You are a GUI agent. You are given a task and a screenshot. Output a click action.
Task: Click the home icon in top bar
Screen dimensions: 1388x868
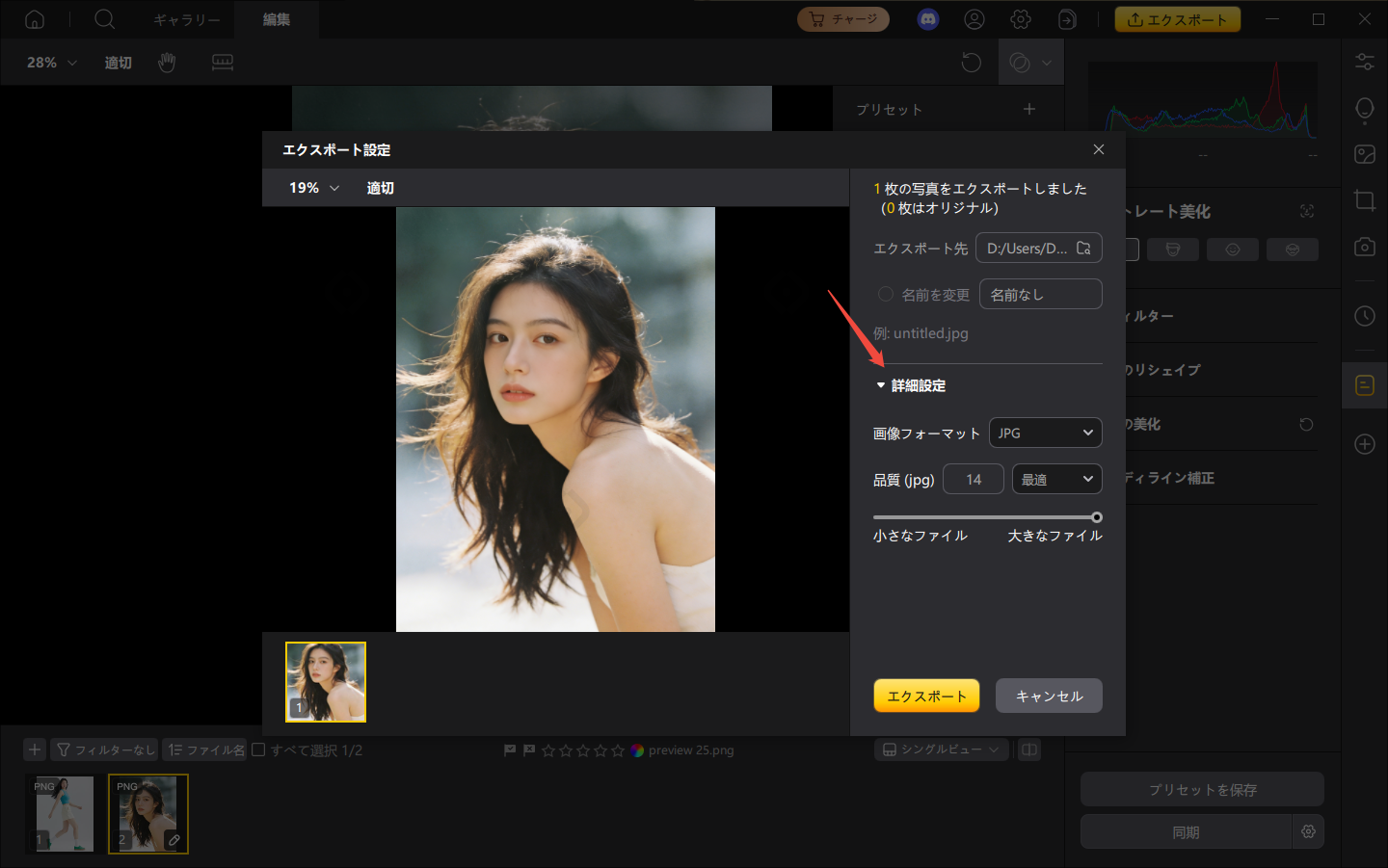tap(35, 19)
